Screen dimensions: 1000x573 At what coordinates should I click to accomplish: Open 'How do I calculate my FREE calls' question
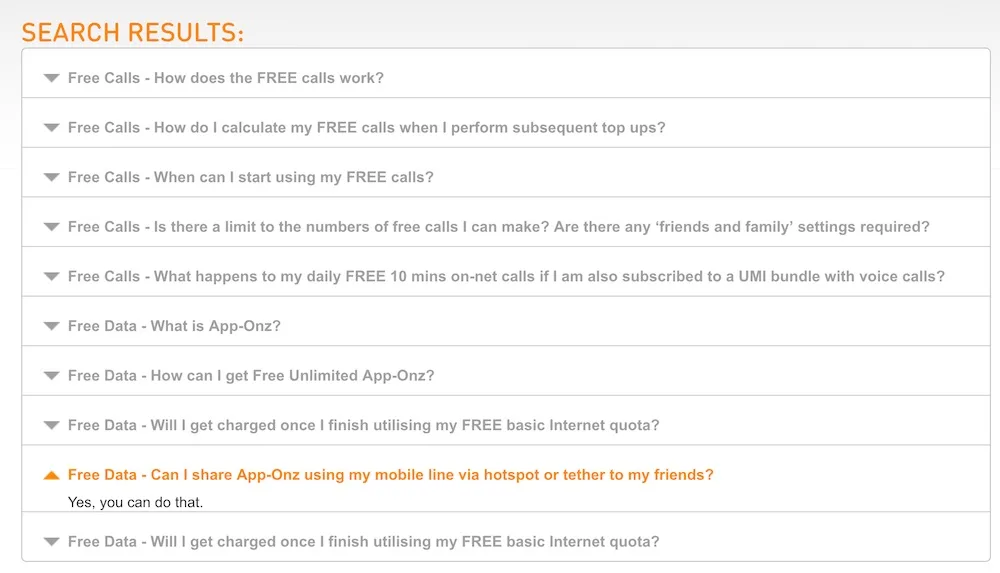click(x=367, y=128)
